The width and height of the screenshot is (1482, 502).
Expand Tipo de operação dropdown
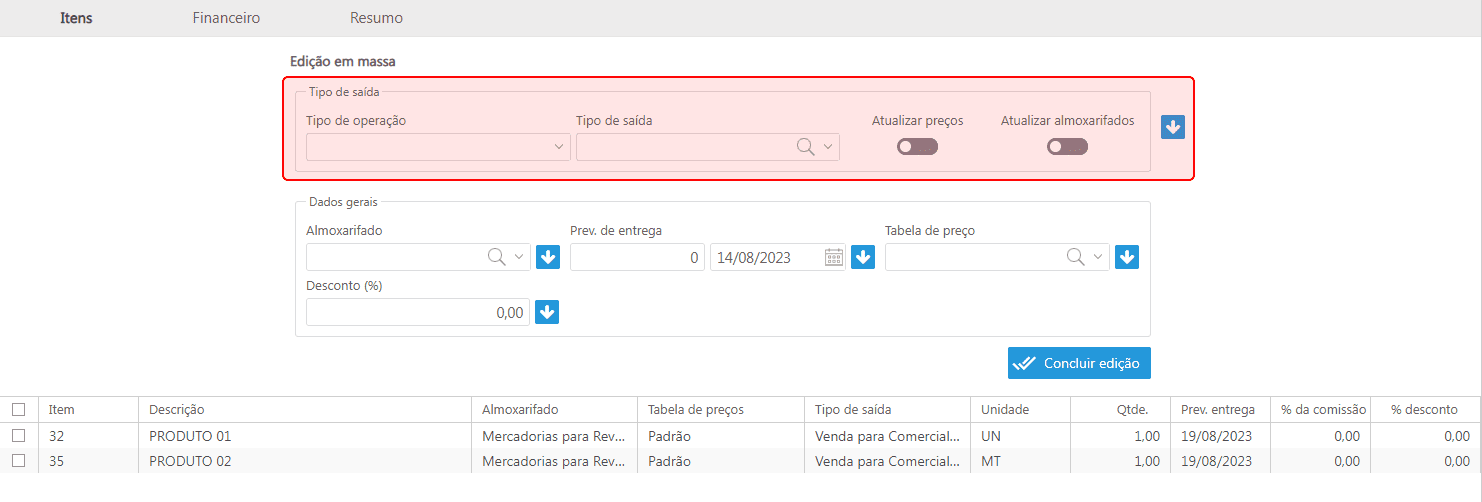pyautogui.click(x=559, y=147)
